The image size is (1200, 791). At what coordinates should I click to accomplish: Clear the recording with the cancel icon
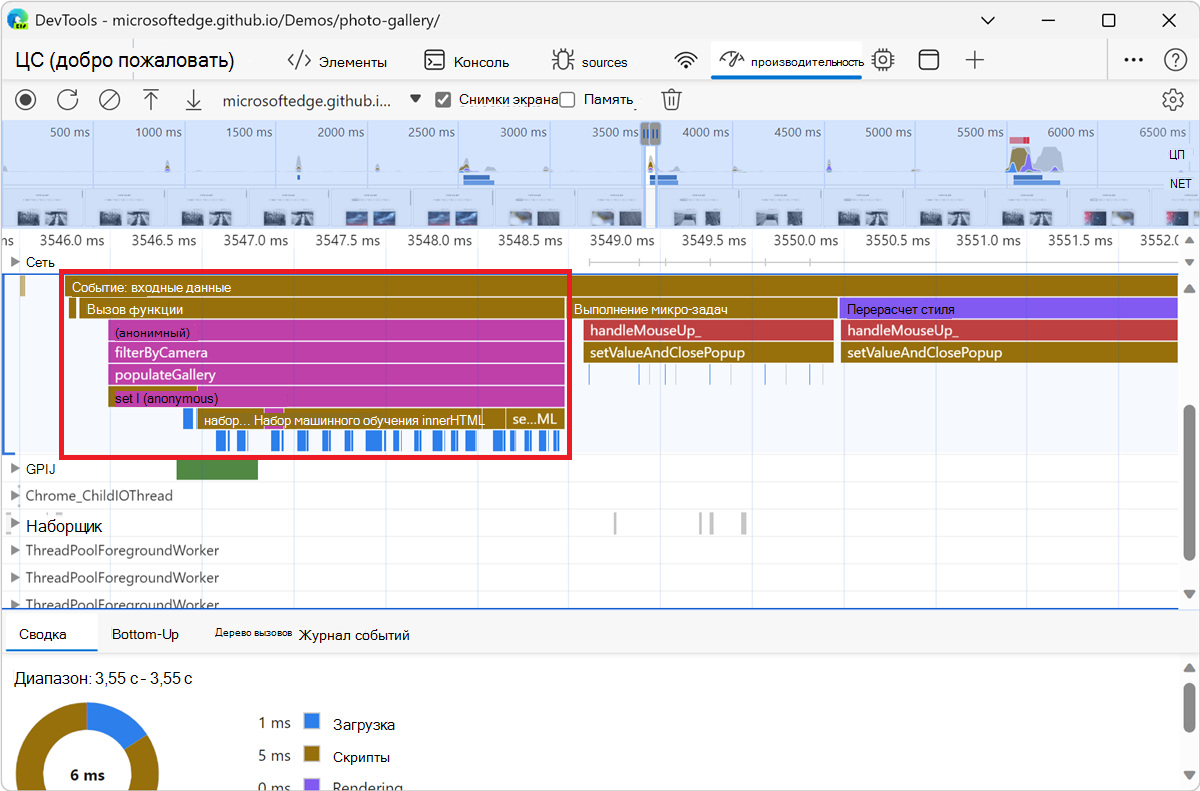point(109,100)
